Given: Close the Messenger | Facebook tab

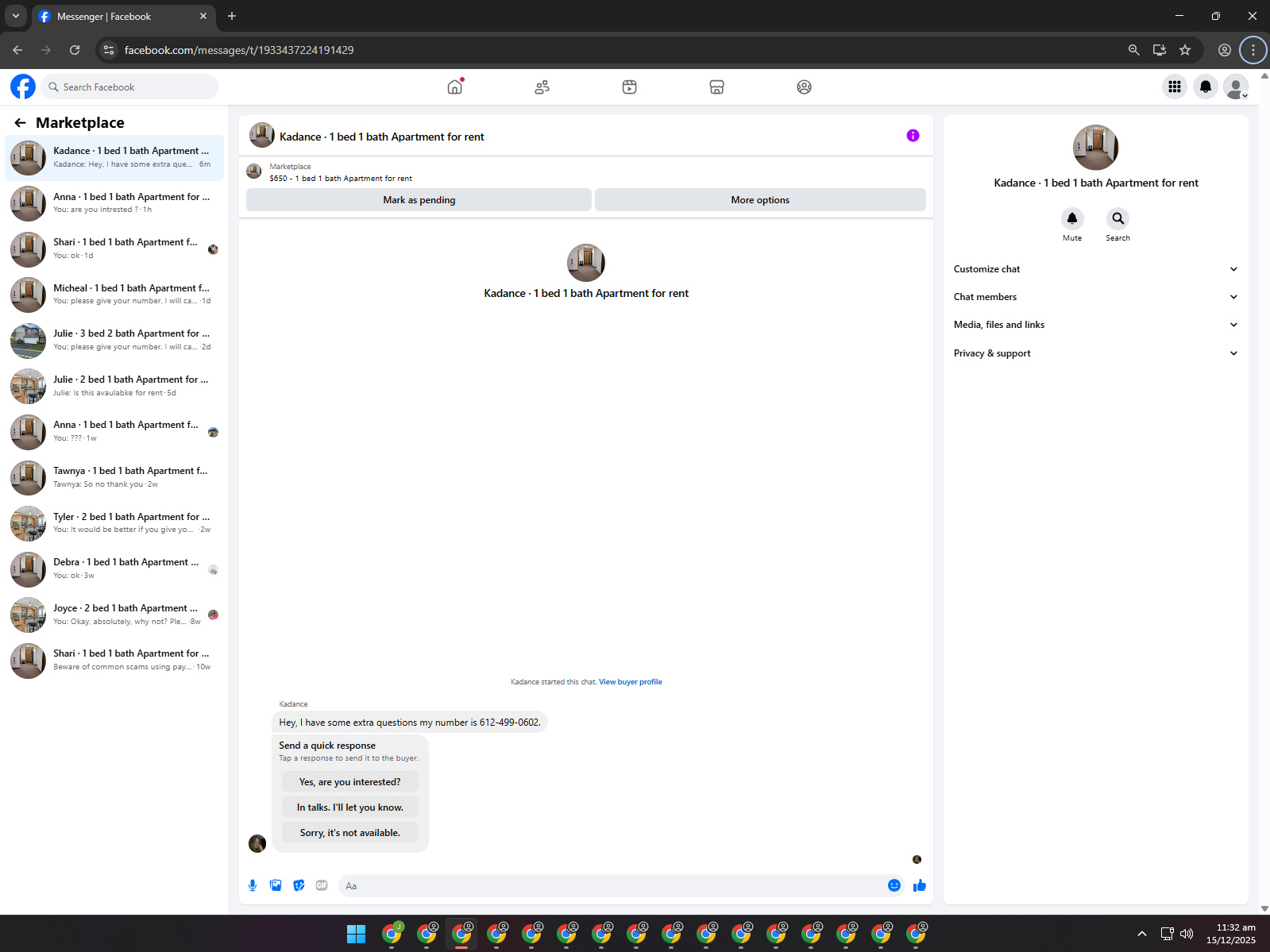Looking at the screenshot, I should 203,16.
